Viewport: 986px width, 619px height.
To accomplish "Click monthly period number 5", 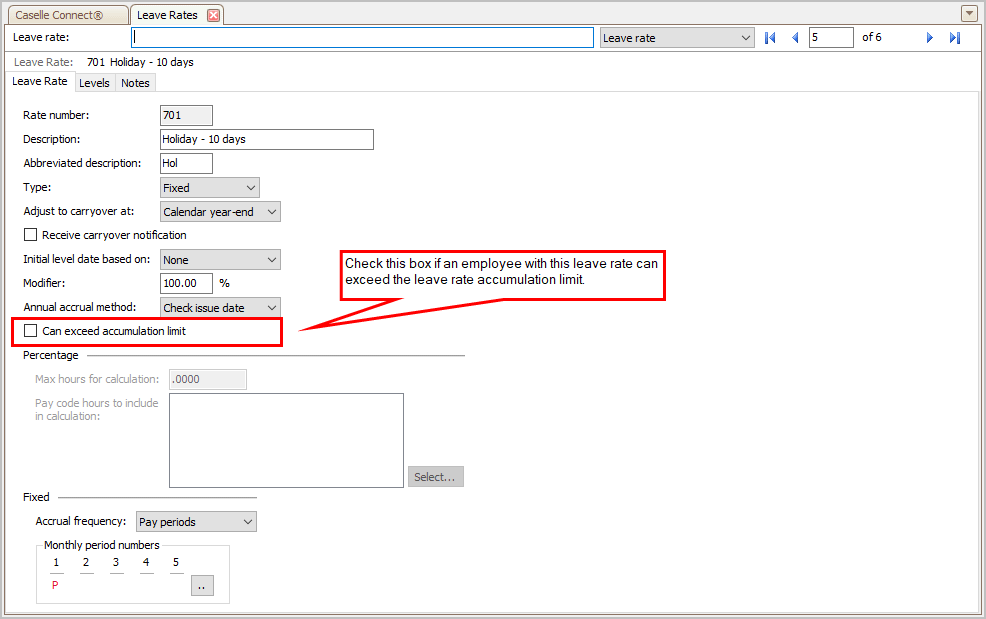I will coord(176,562).
